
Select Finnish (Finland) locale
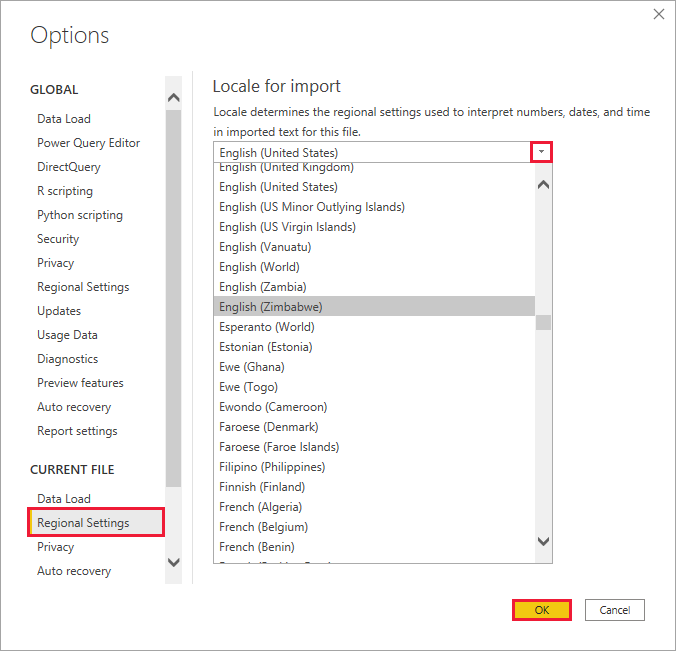[374, 487]
